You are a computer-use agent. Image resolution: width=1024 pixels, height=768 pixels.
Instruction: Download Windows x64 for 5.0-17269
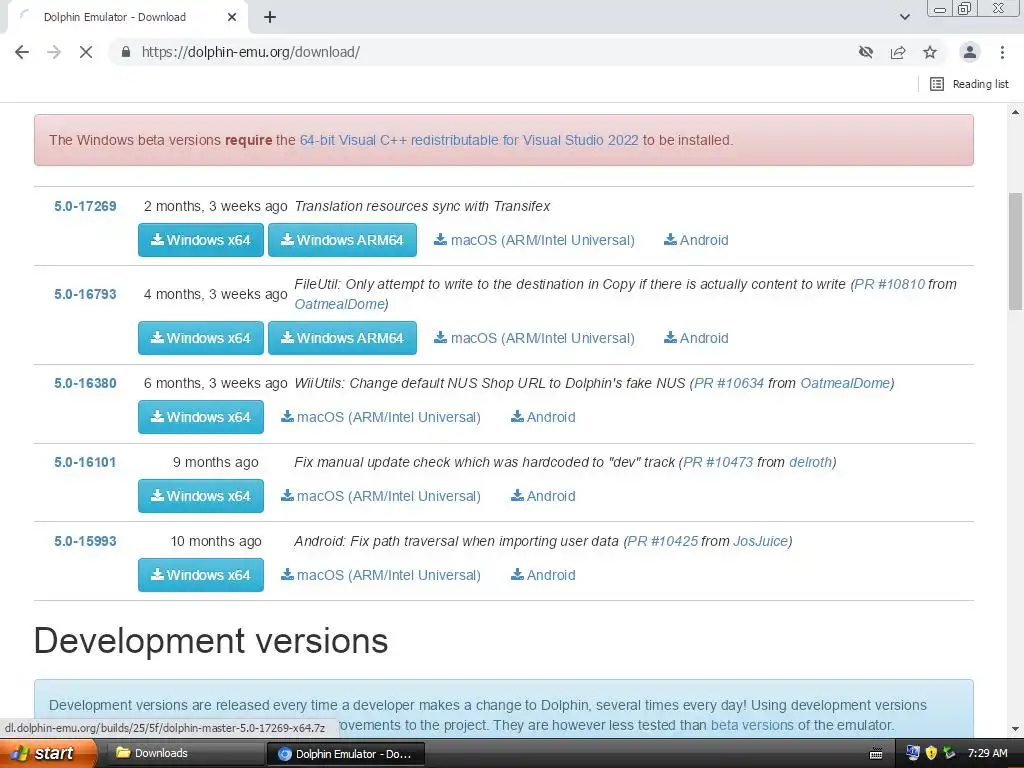pos(200,240)
